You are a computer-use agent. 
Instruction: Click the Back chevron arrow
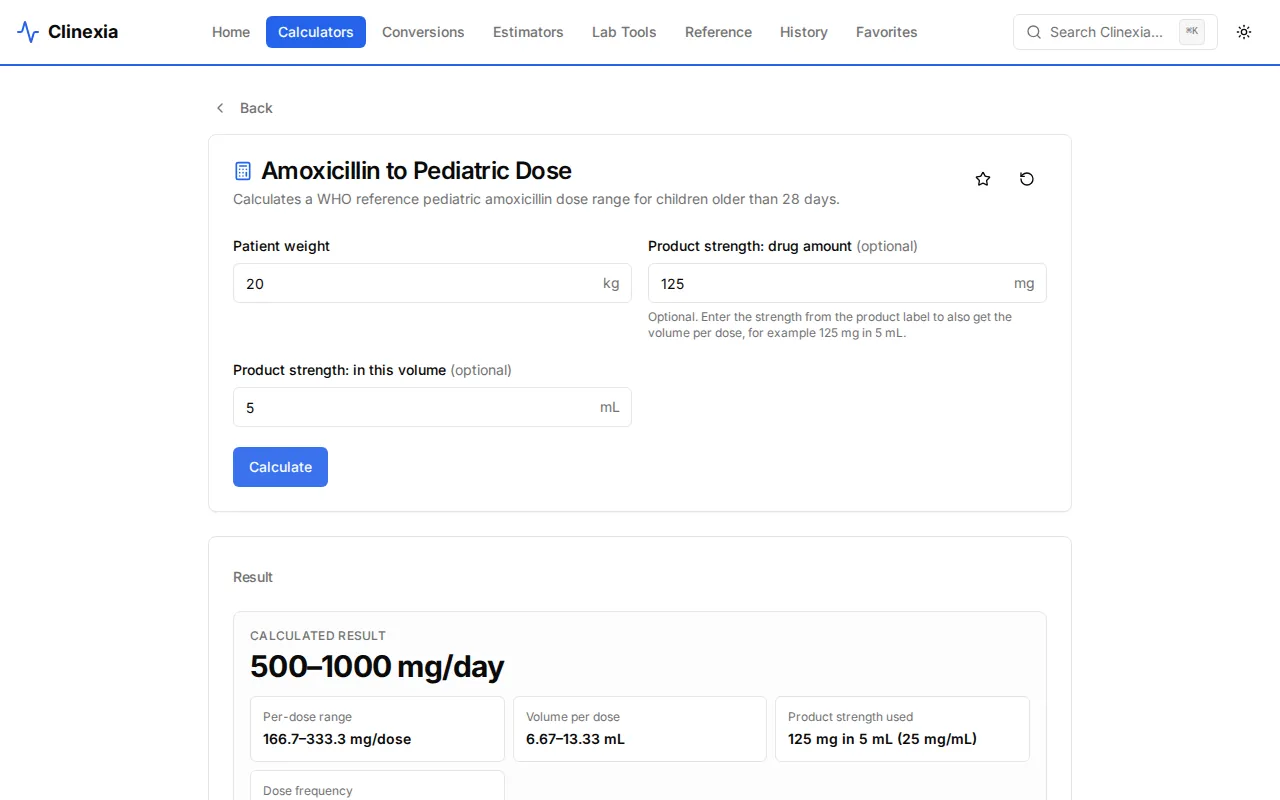220,108
